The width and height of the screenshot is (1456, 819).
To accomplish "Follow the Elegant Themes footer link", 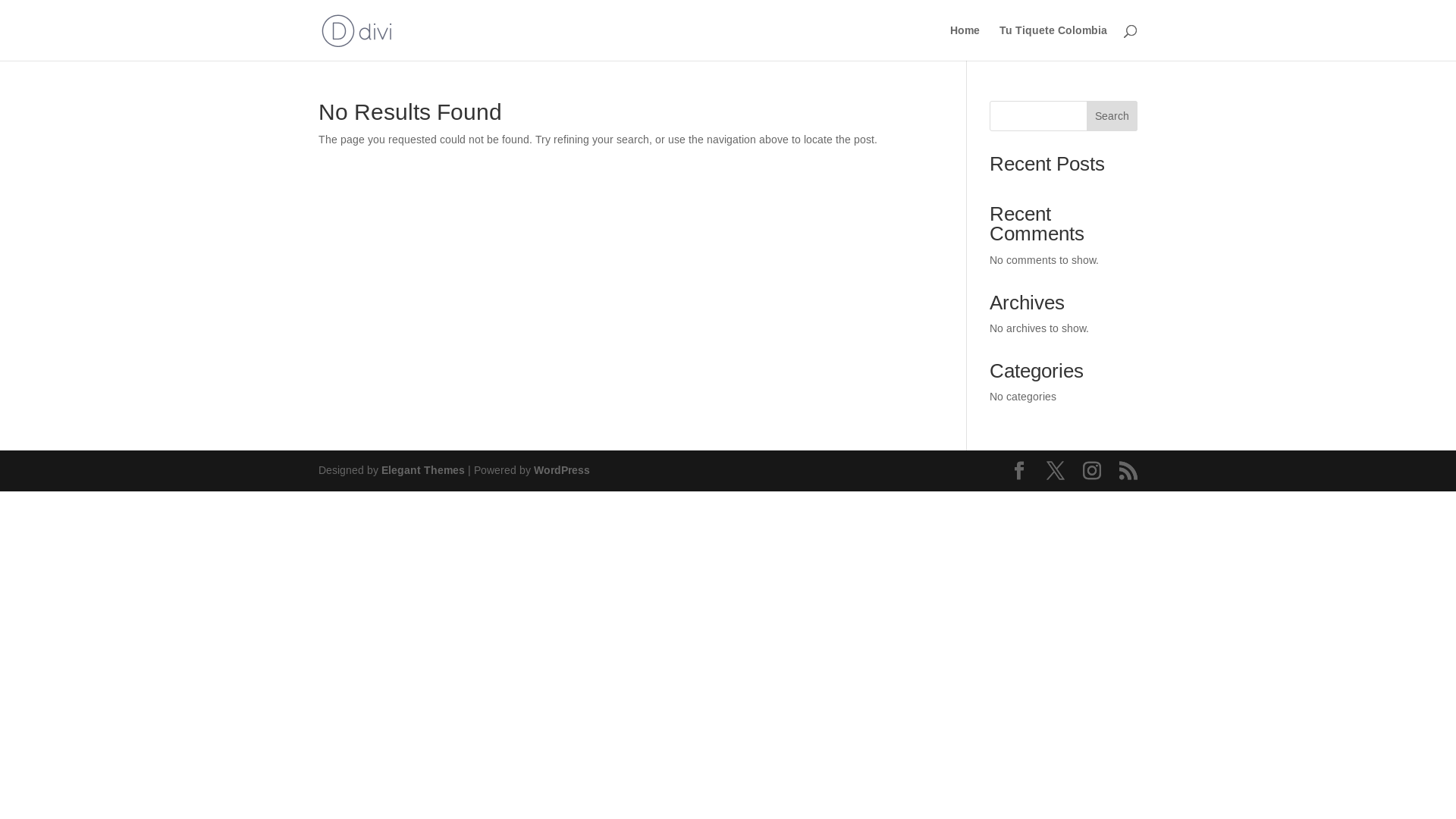I will (422, 470).
